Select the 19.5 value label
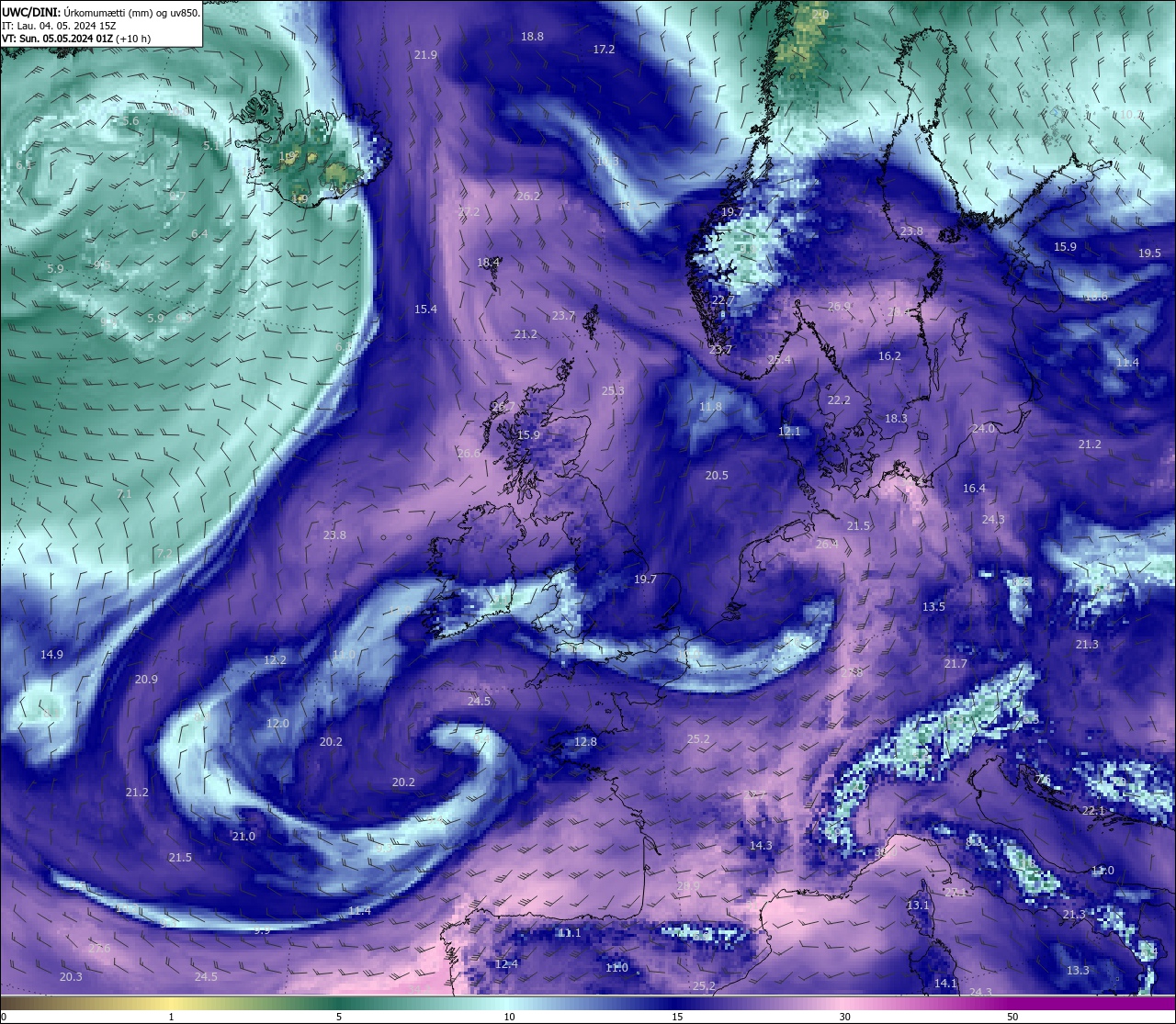Screen dimensions: 1176x1024 (1149, 253)
